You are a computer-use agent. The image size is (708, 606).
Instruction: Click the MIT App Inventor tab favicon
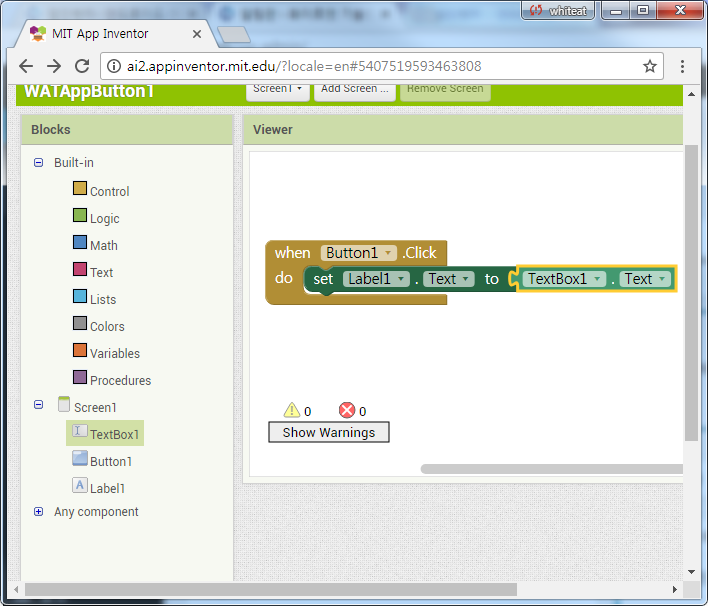(x=38, y=34)
